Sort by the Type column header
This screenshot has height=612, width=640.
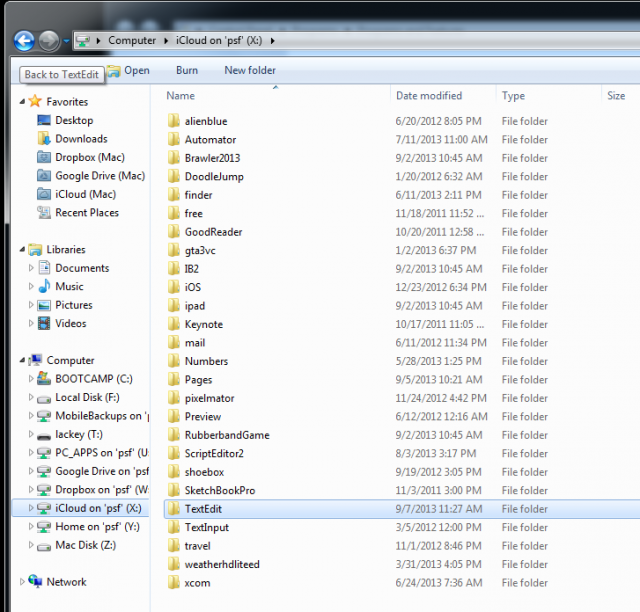point(513,96)
